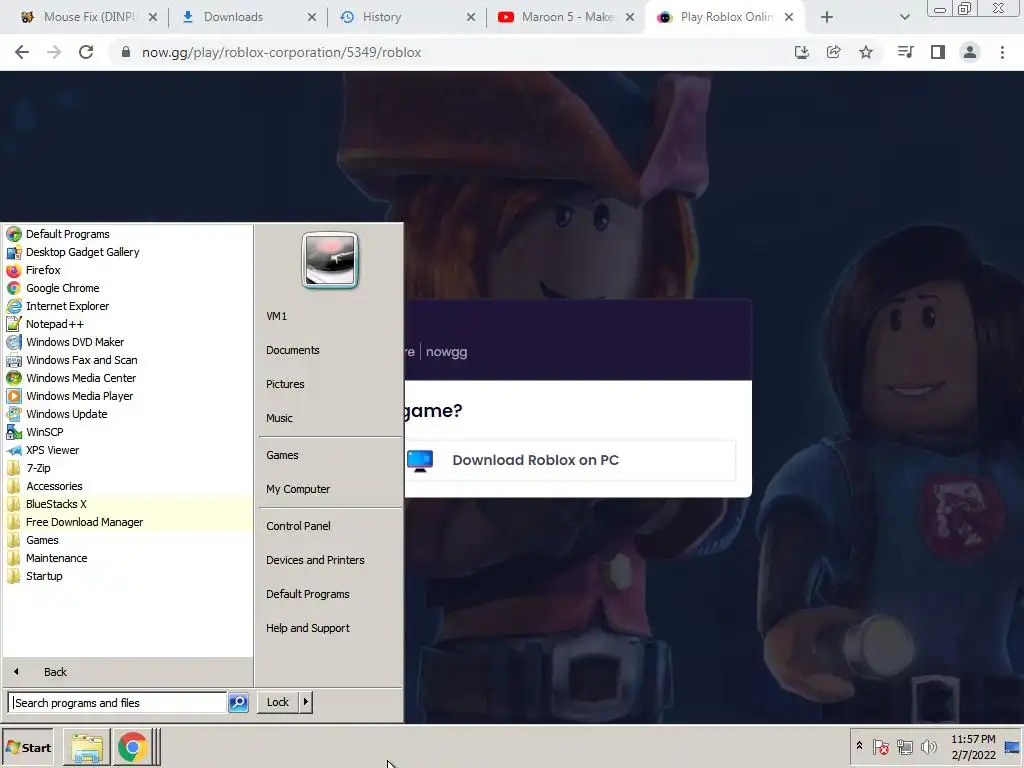The width and height of the screenshot is (1024, 768).
Task: Launch Notepad++
Action: tap(127, 324)
